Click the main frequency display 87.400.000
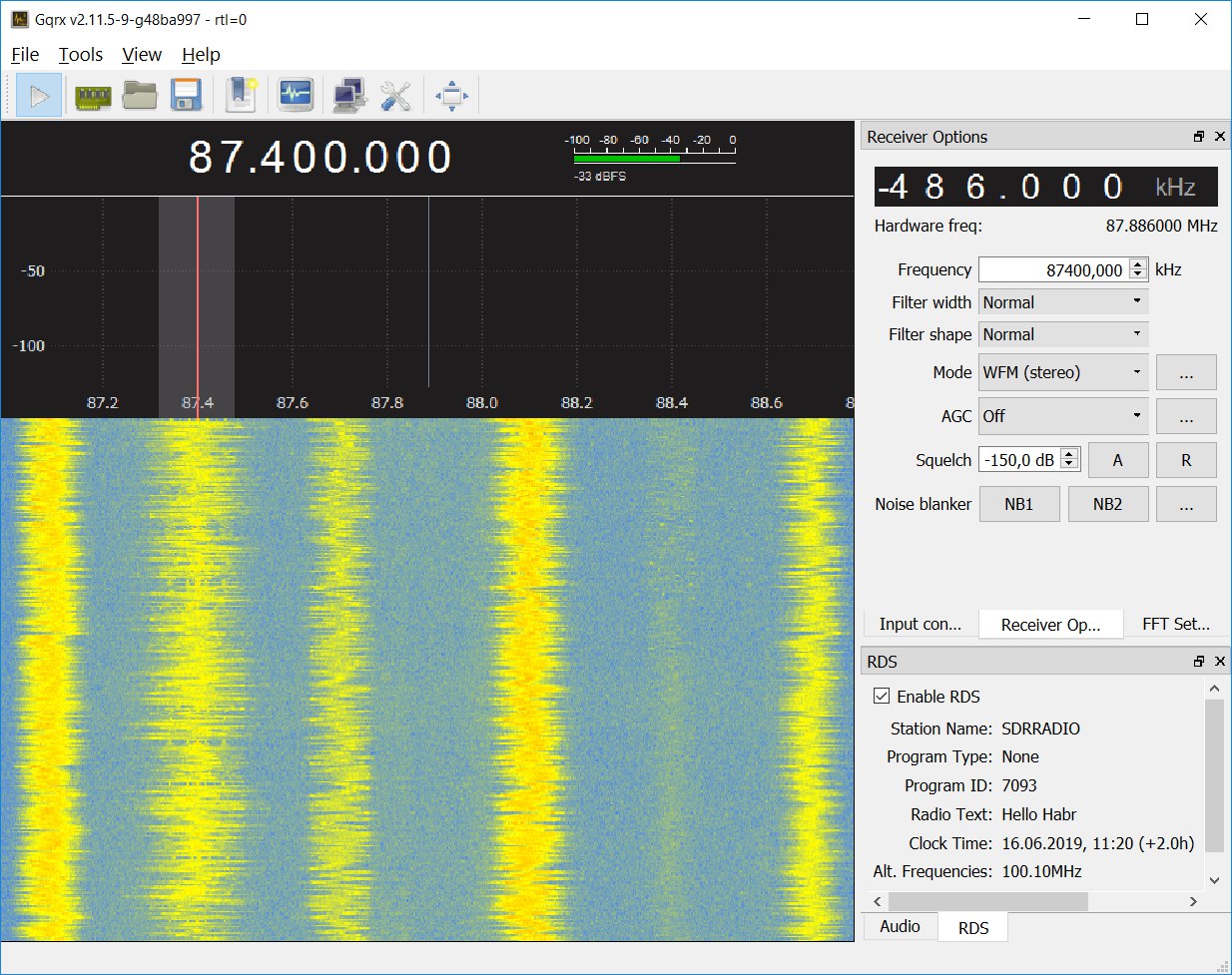The image size is (1232, 975). click(320, 157)
